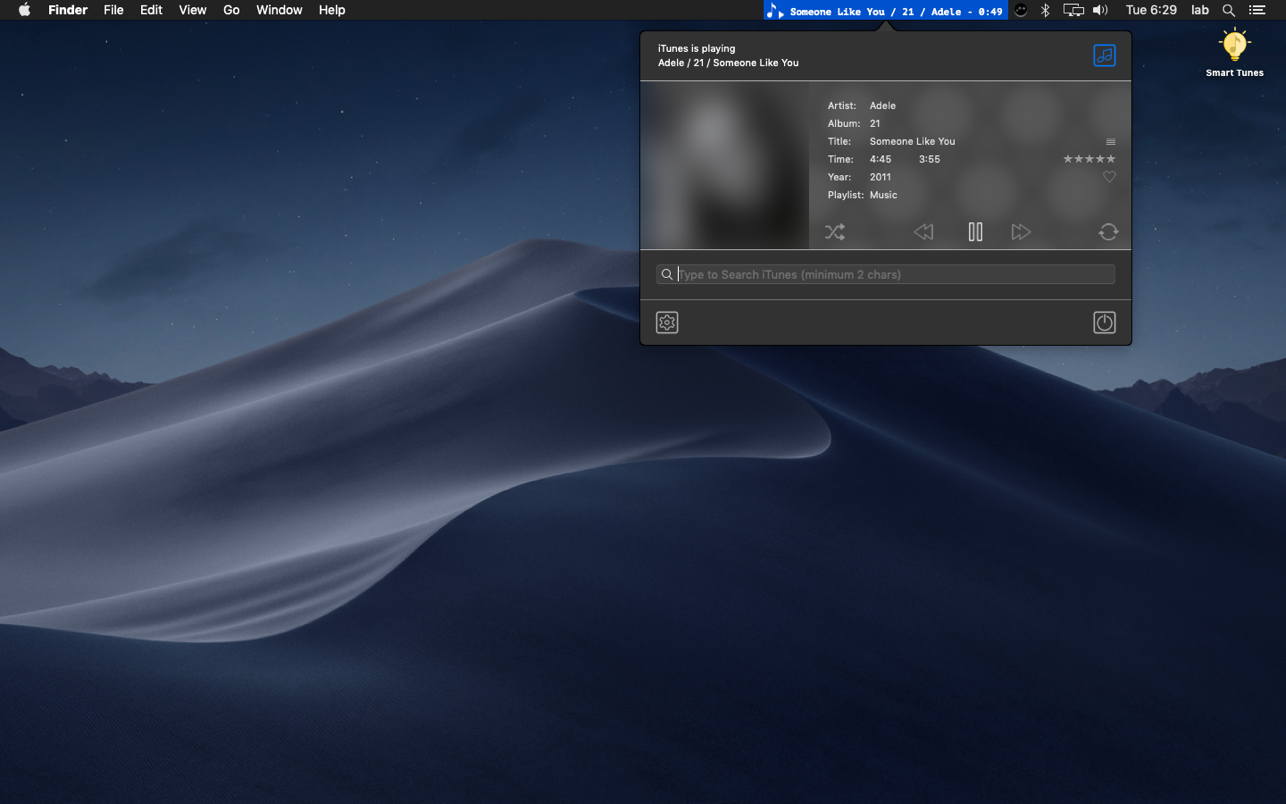Click the artist name Adele
The height and width of the screenshot is (804, 1286).
[x=883, y=106]
